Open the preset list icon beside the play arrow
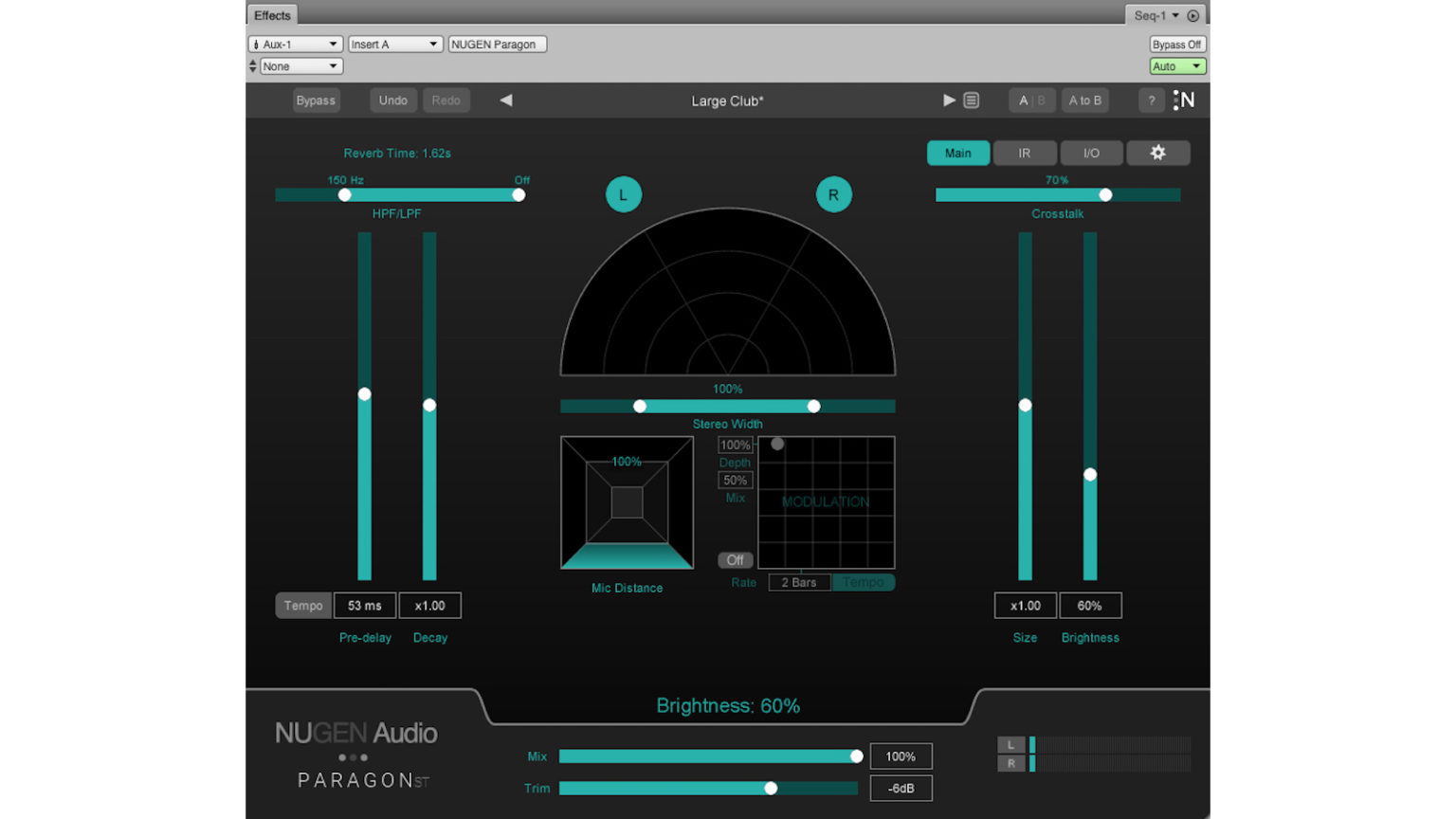This screenshot has width=1456, height=819. pos(971,100)
